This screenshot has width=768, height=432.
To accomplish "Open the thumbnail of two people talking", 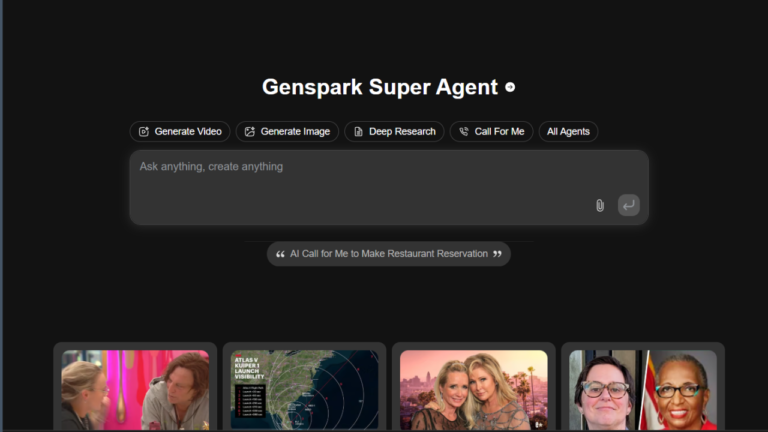I will click(x=135, y=390).
